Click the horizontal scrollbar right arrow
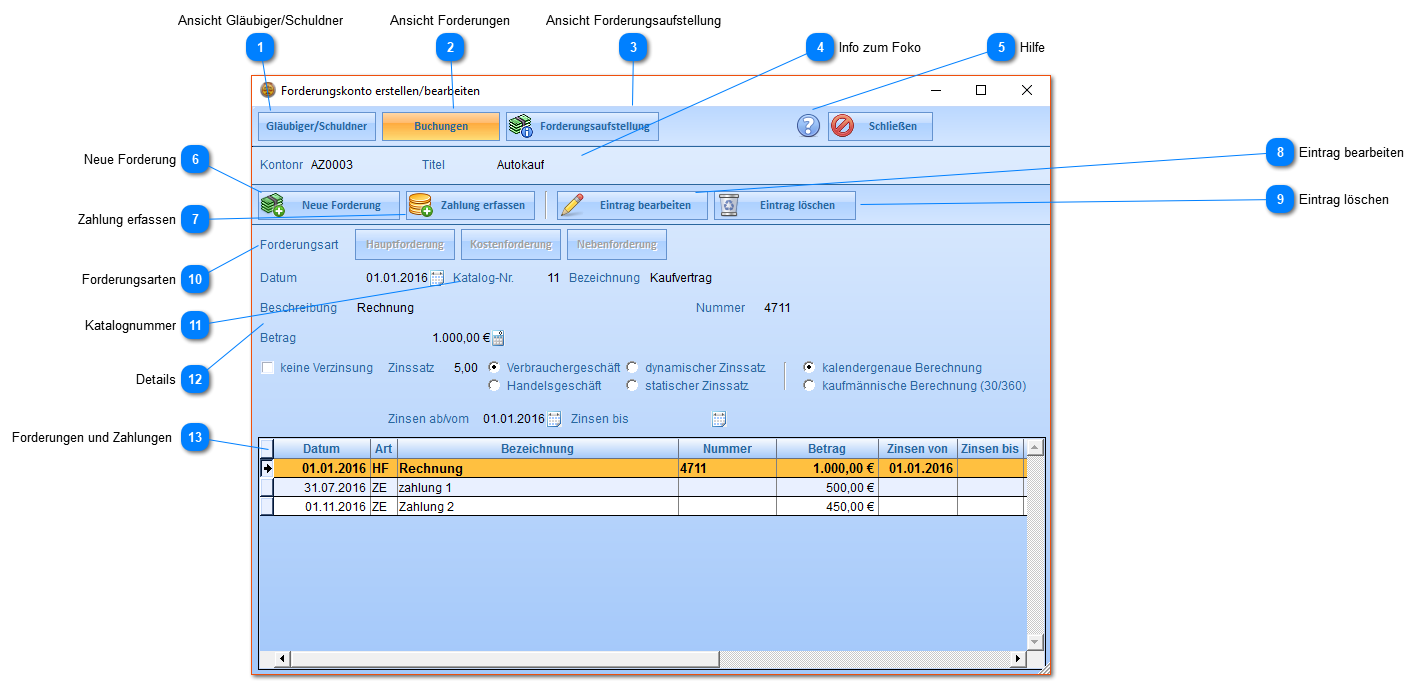 pyautogui.click(x=1018, y=659)
